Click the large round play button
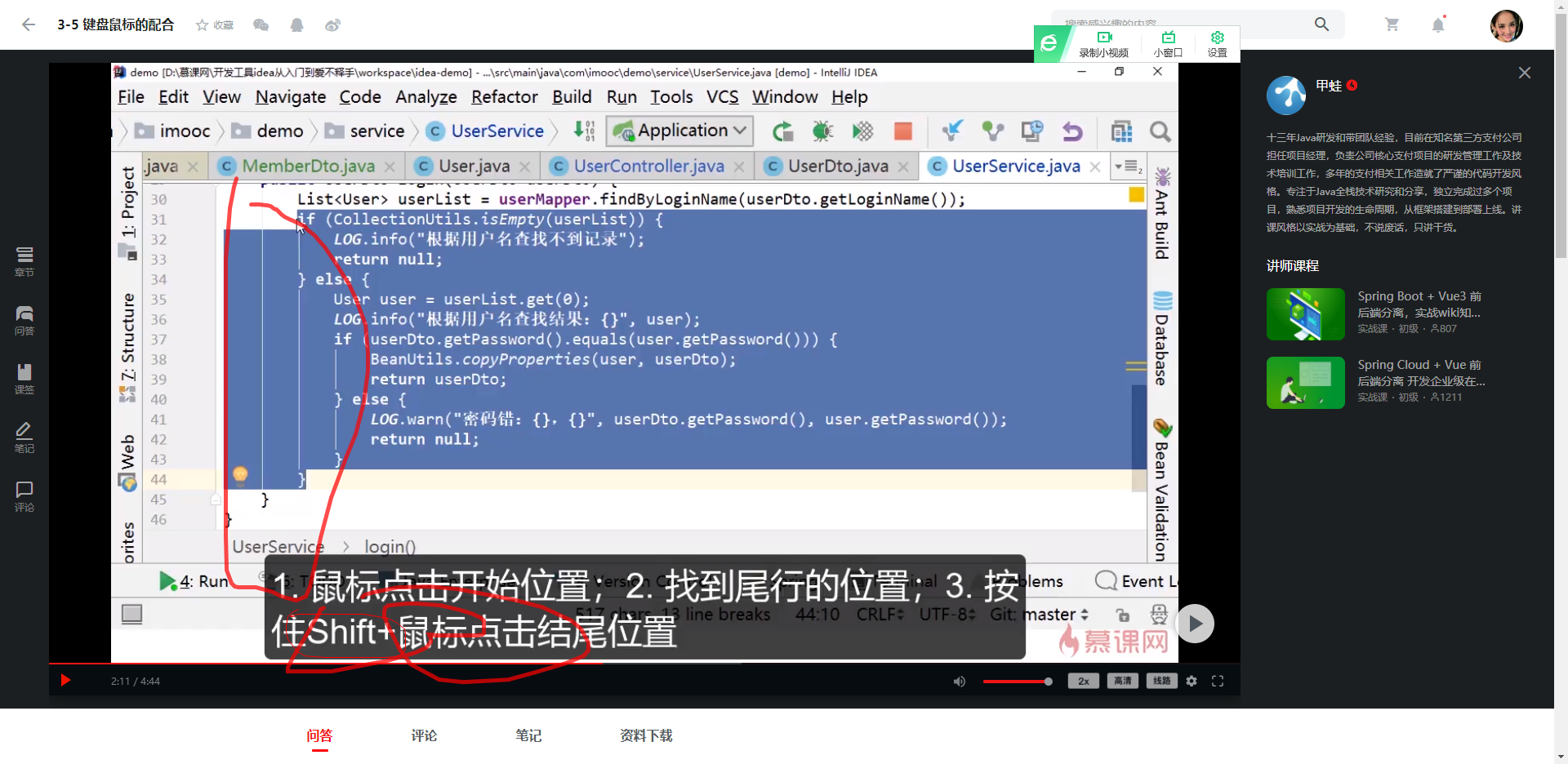 (x=1195, y=624)
